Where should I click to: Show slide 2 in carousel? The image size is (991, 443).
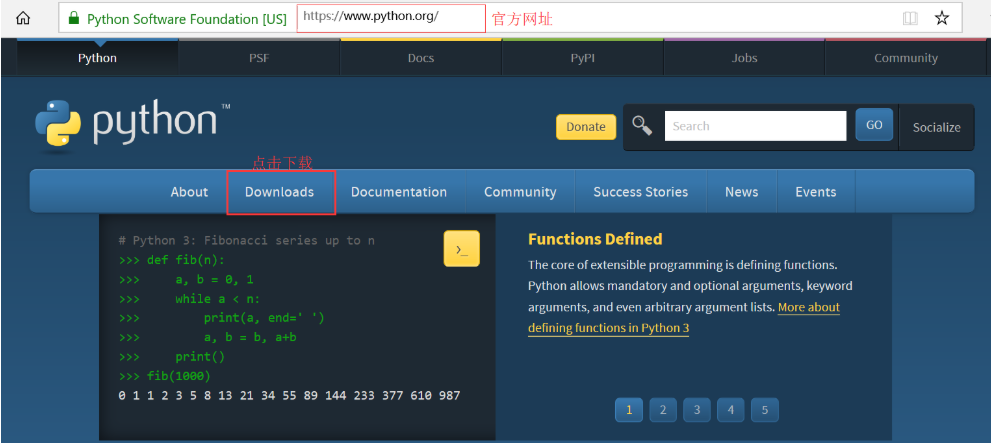[x=663, y=410]
